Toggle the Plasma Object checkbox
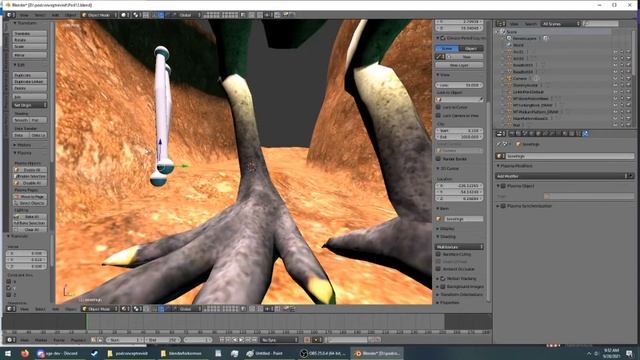 (x=503, y=186)
